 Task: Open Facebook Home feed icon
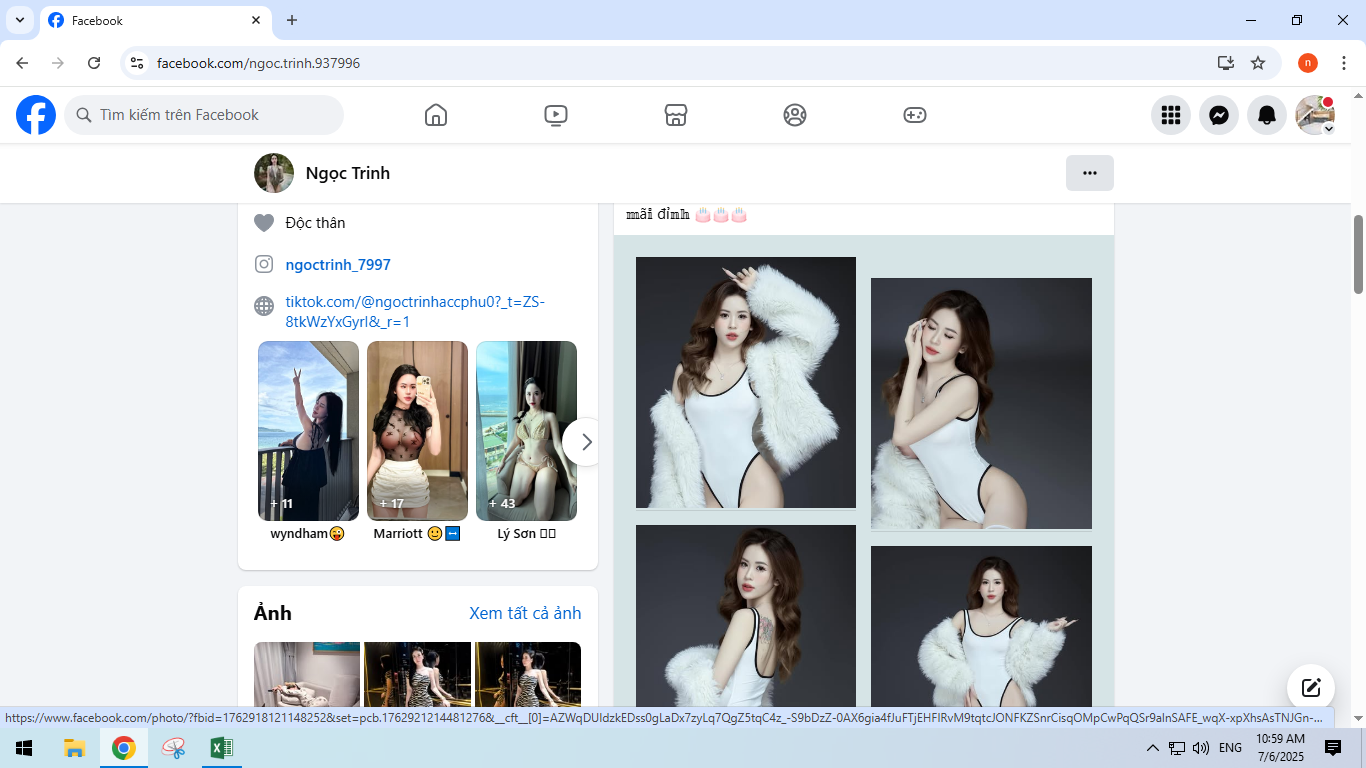point(436,115)
